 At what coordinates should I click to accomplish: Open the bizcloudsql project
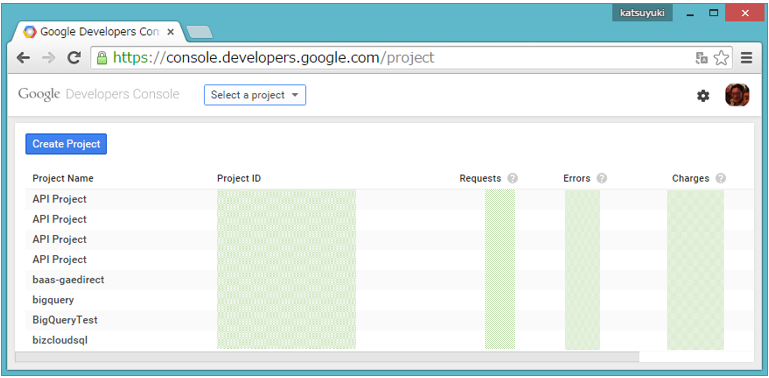pos(60,340)
